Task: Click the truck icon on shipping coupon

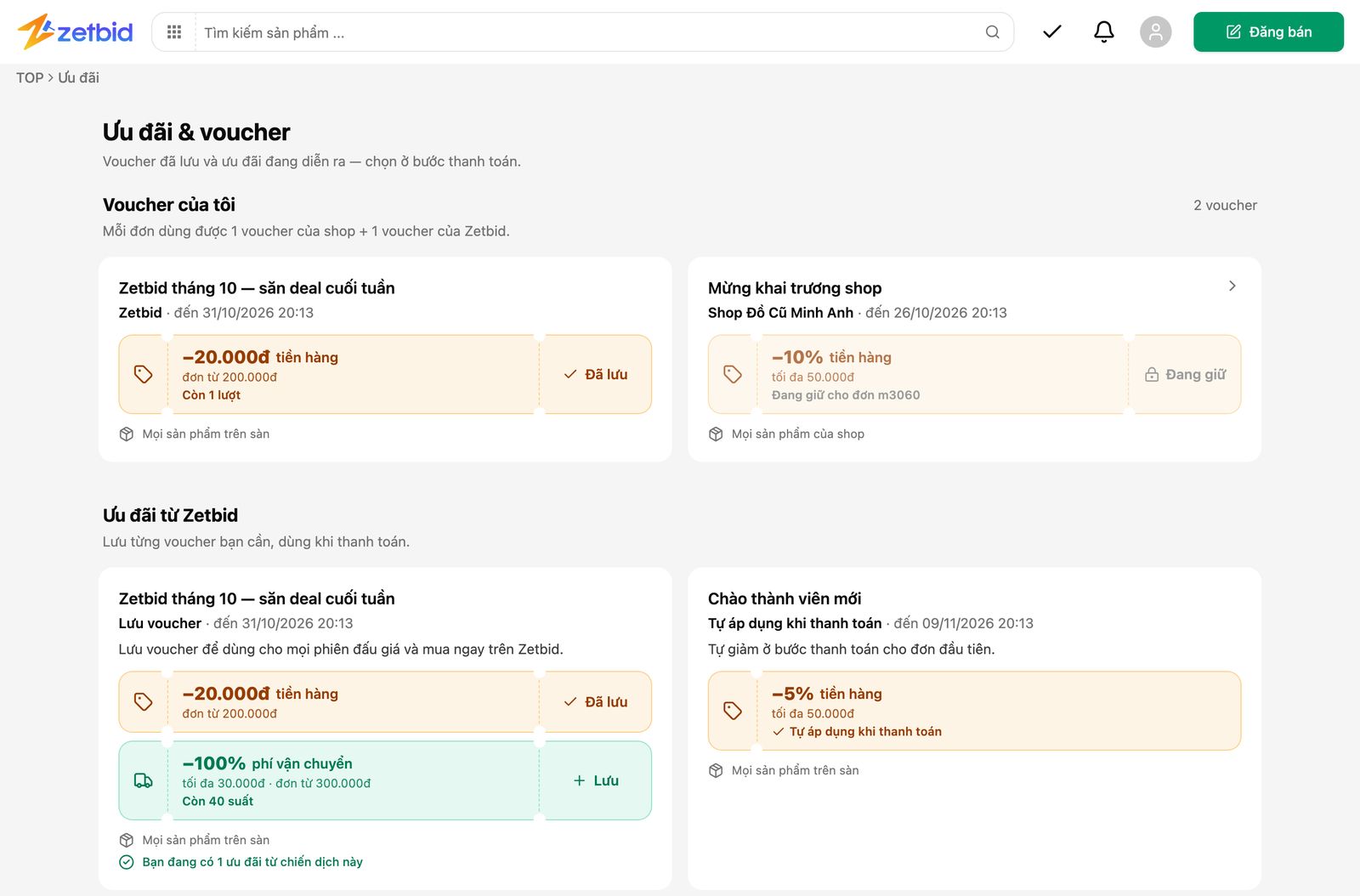Action: tap(144, 780)
